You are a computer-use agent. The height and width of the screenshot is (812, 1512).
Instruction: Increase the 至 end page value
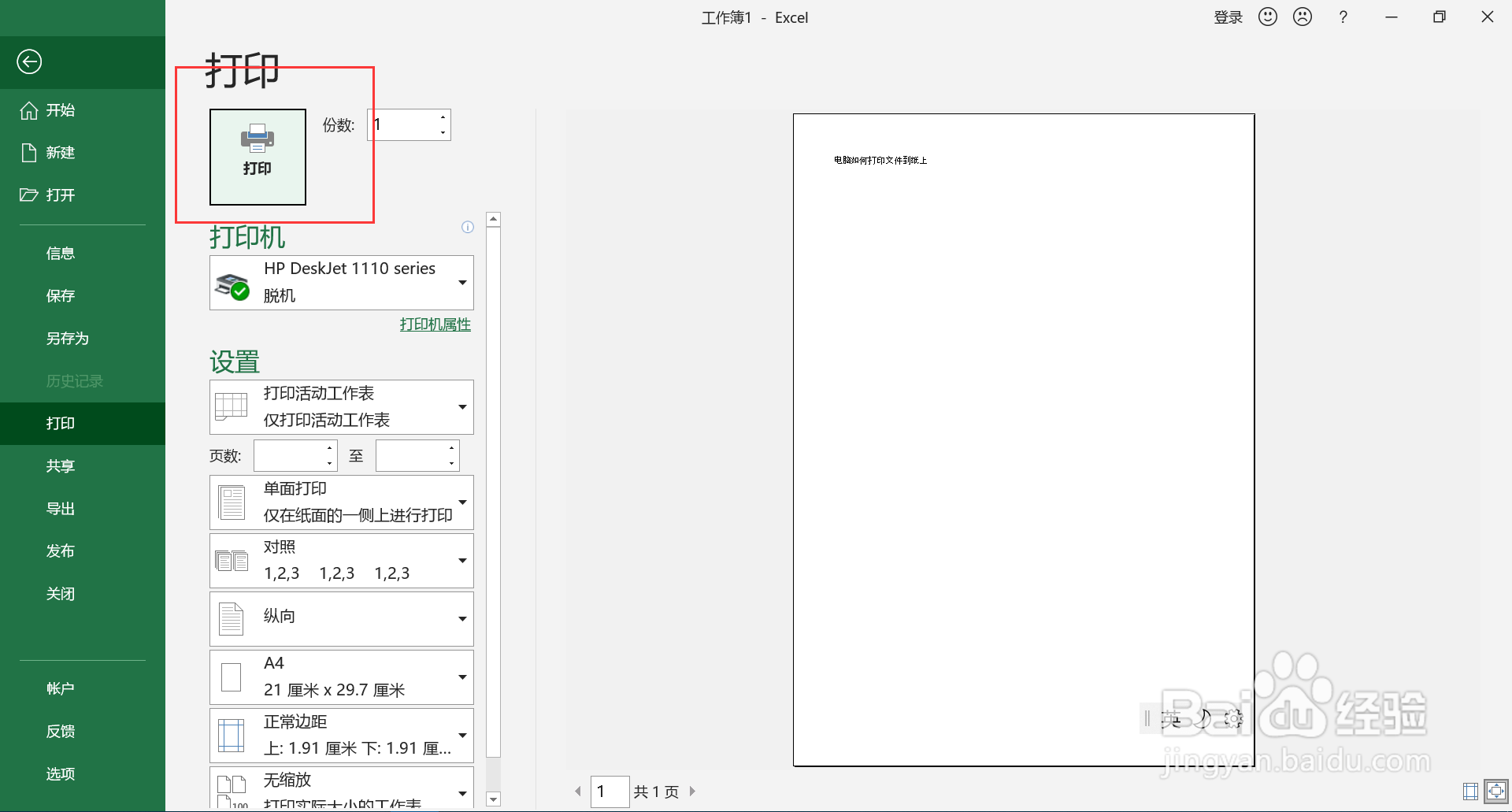click(452, 448)
